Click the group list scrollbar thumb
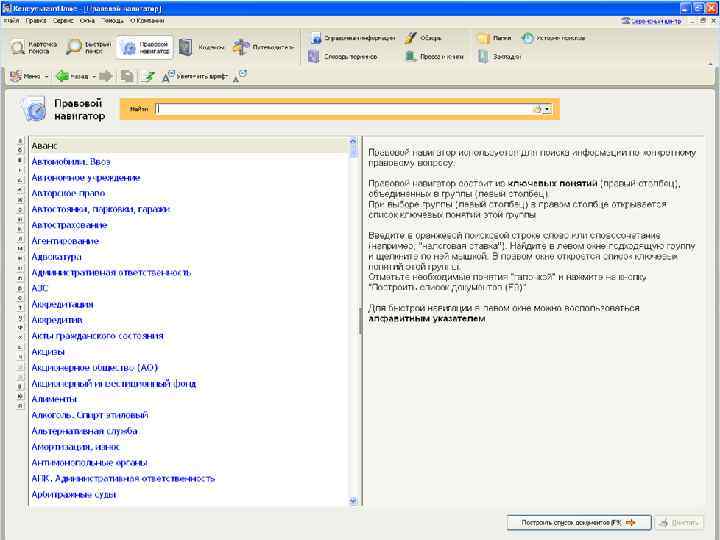The width and height of the screenshot is (720, 540). 353,152
